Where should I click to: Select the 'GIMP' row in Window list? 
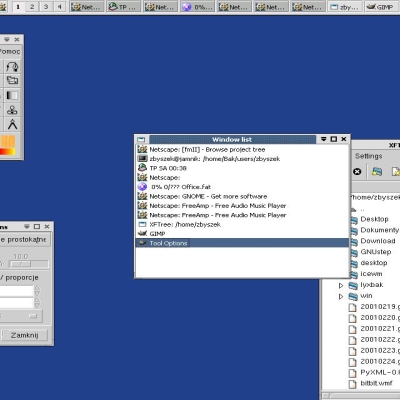pos(242,234)
